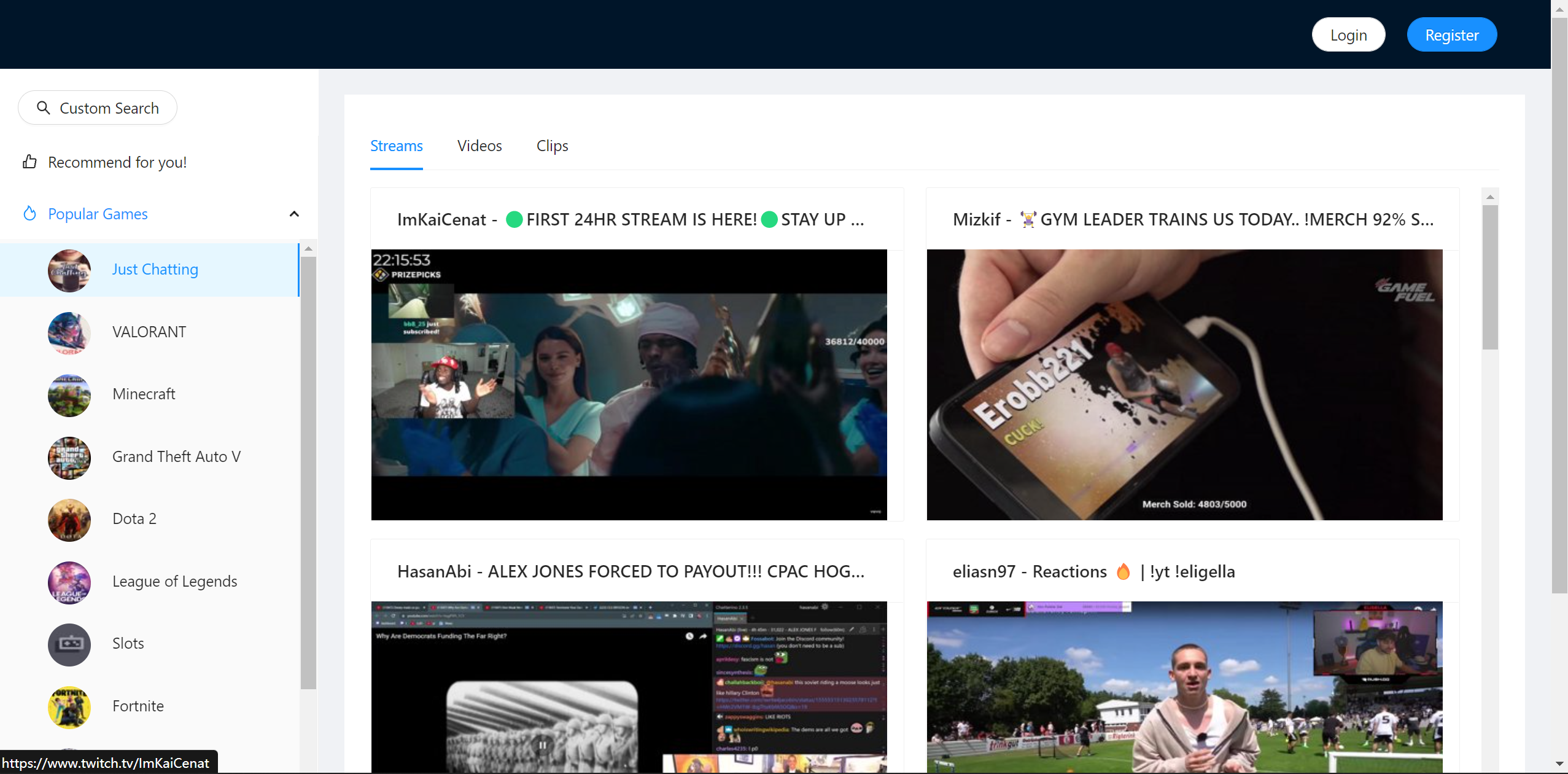Click the Grand Theft Auto V icon
1568x774 pixels.
(69, 458)
